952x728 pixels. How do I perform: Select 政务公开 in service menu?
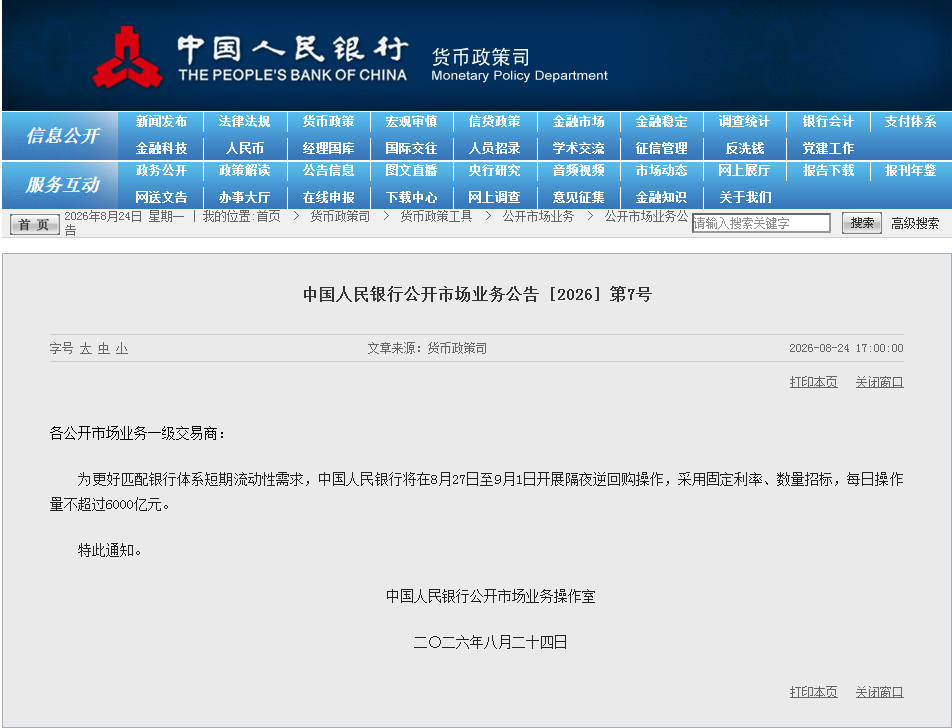click(161, 171)
